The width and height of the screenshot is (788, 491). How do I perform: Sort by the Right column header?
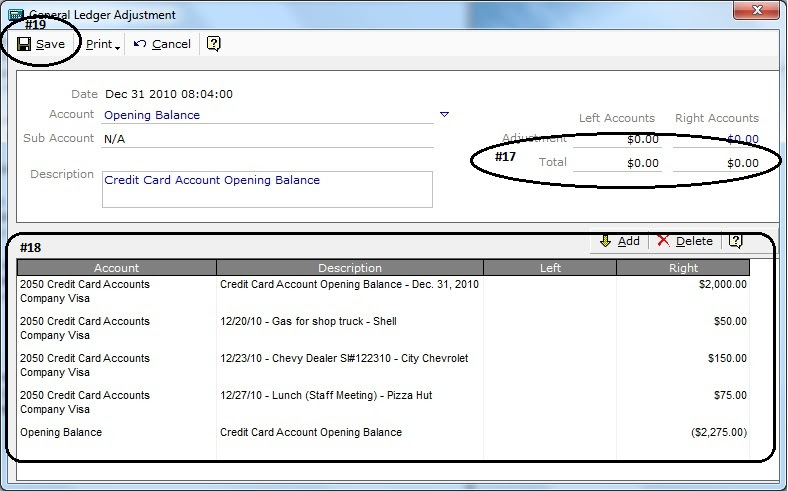[683, 268]
